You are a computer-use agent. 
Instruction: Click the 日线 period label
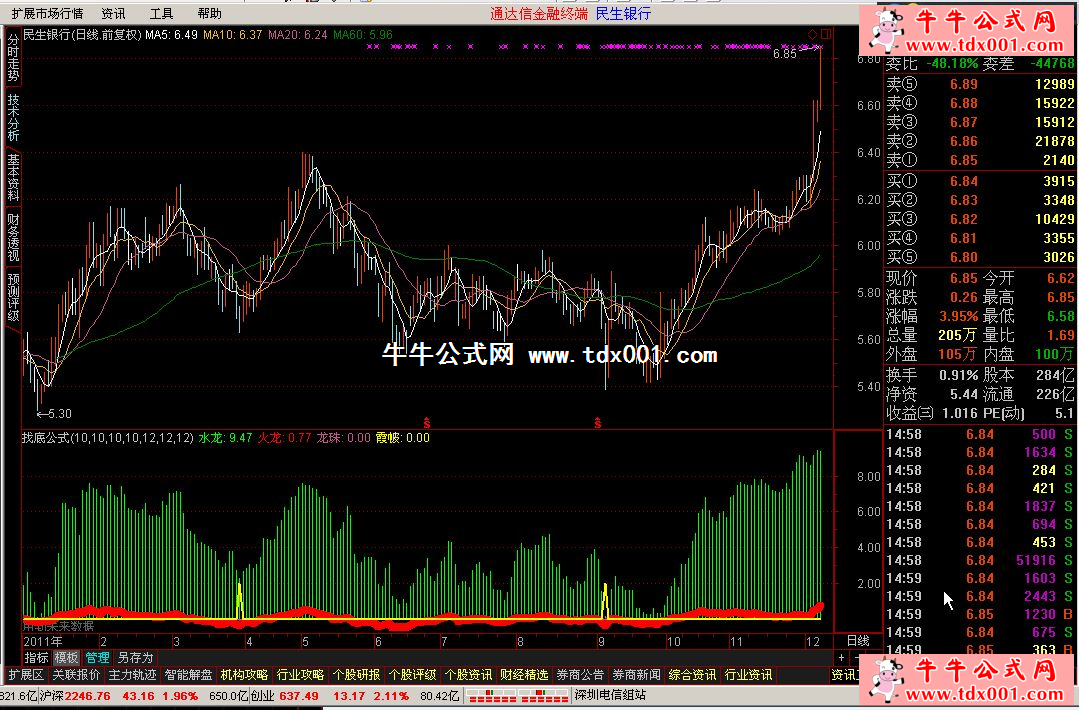857,641
